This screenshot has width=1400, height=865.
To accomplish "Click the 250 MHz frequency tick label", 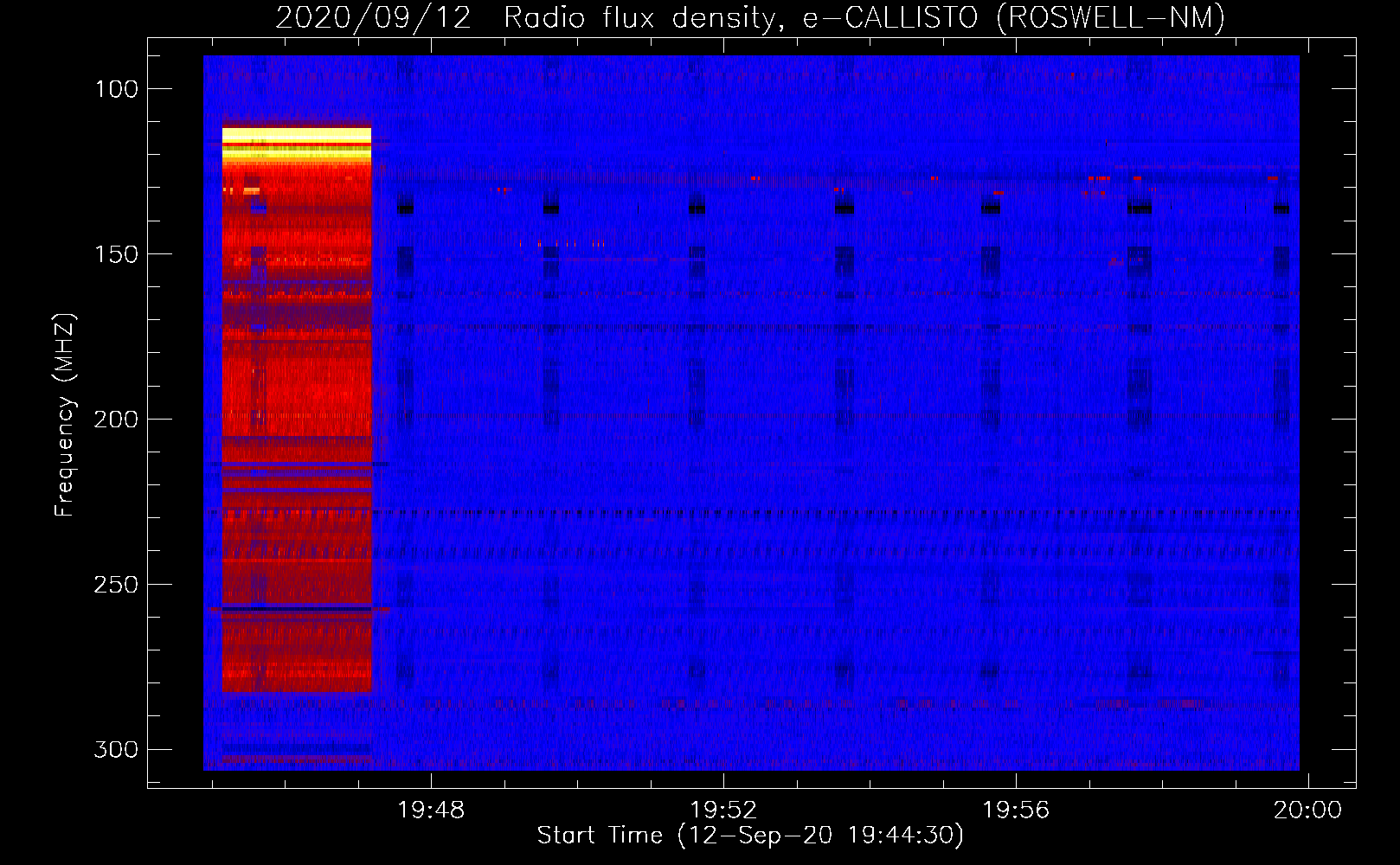I will coord(116,585).
